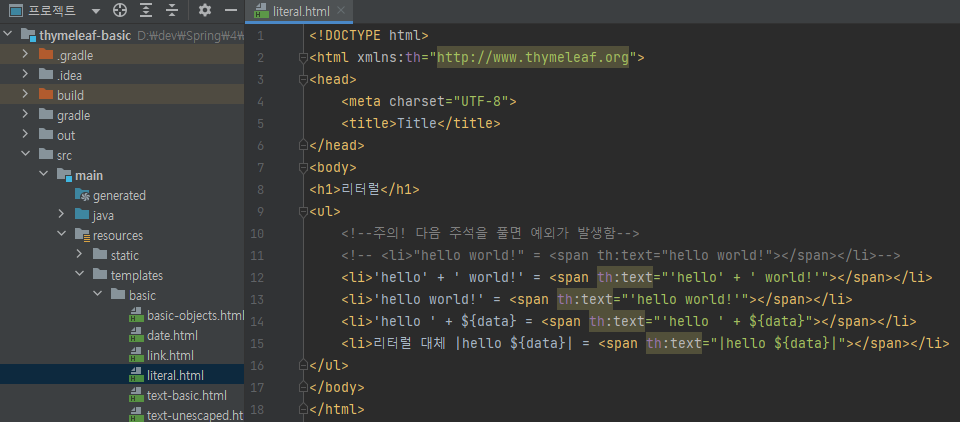
Task: Click the 프로젝트 panel window icon
Action: 17,10
